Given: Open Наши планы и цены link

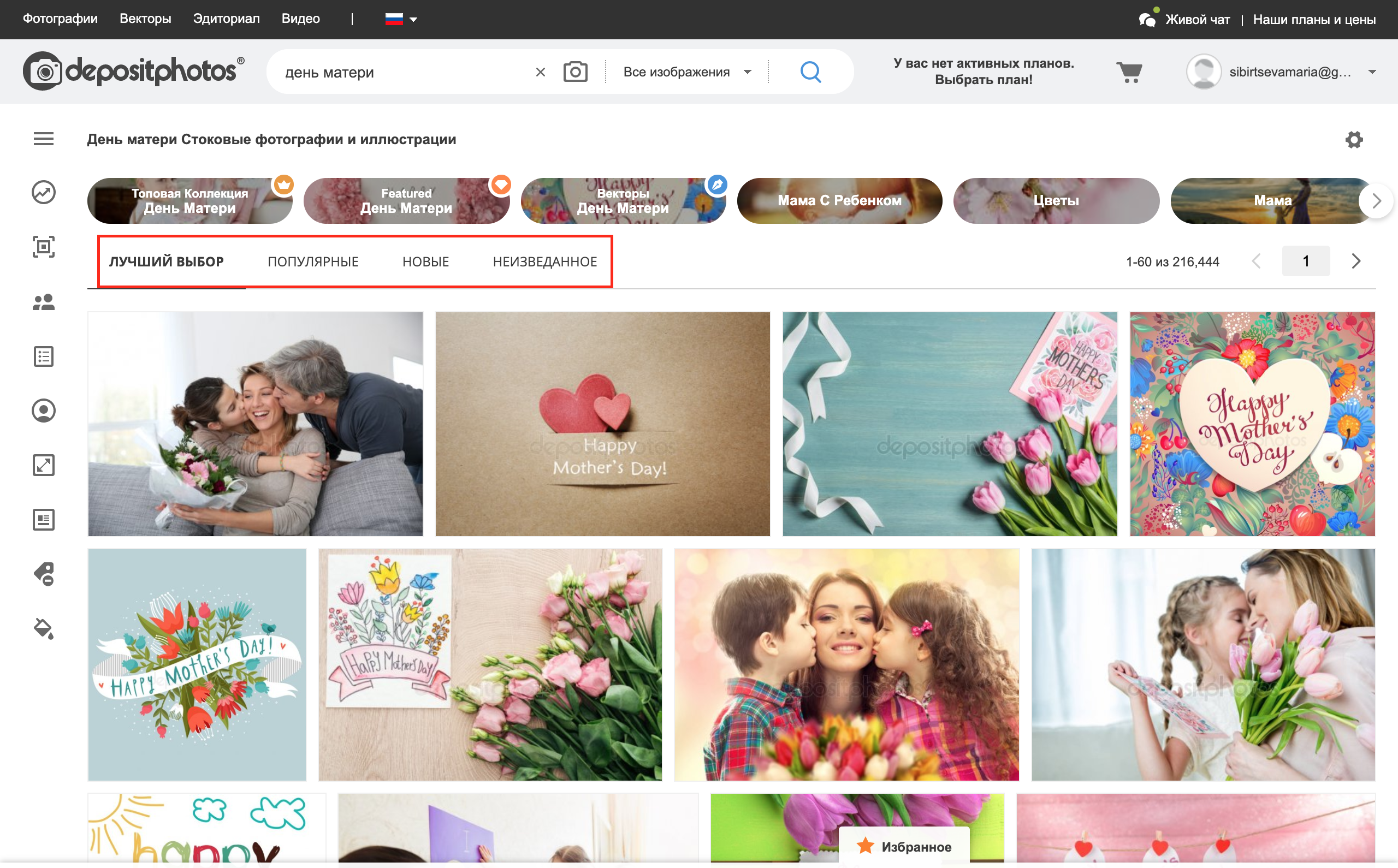Looking at the screenshot, I should [1314, 20].
